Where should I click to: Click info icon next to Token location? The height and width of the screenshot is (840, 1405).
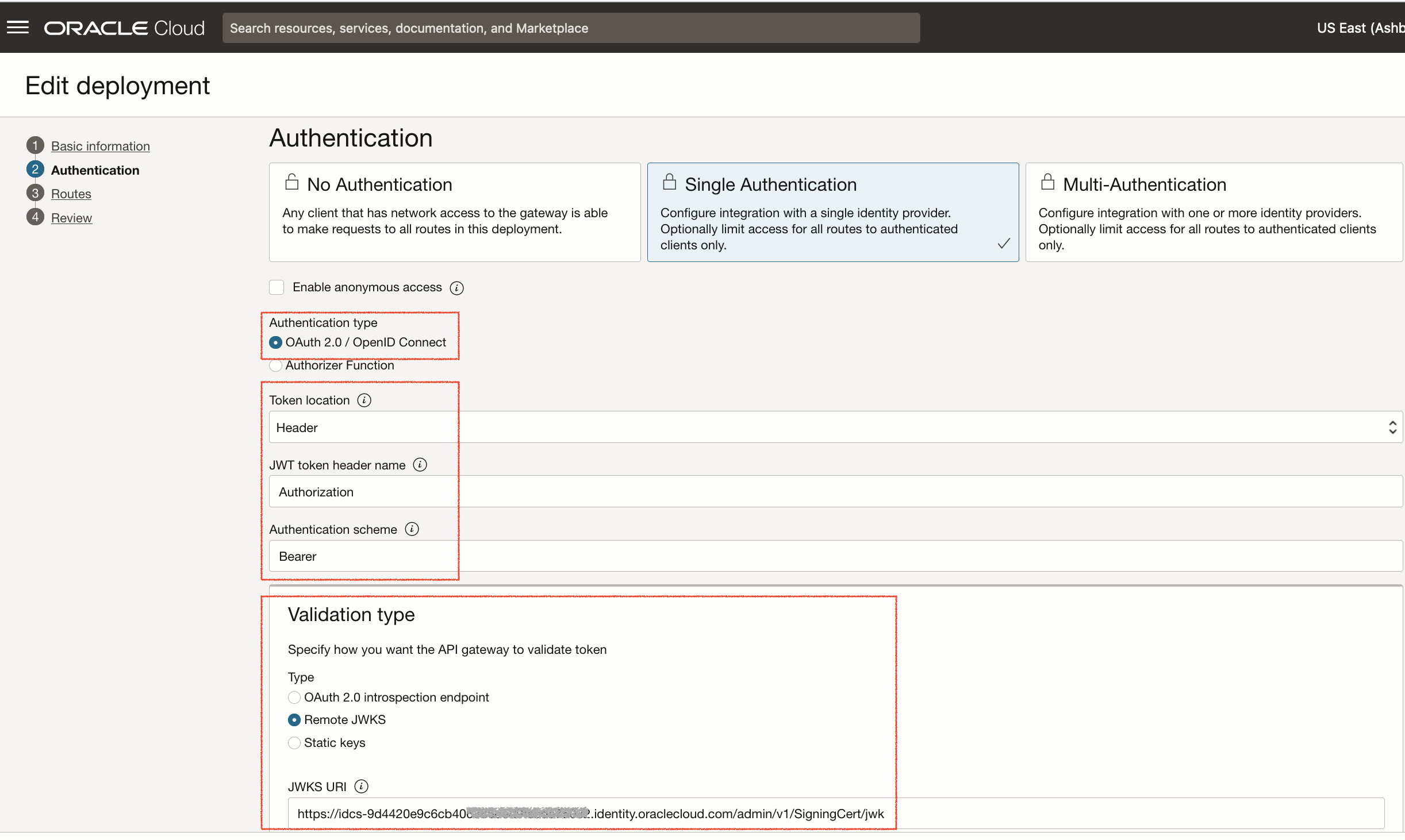[364, 400]
